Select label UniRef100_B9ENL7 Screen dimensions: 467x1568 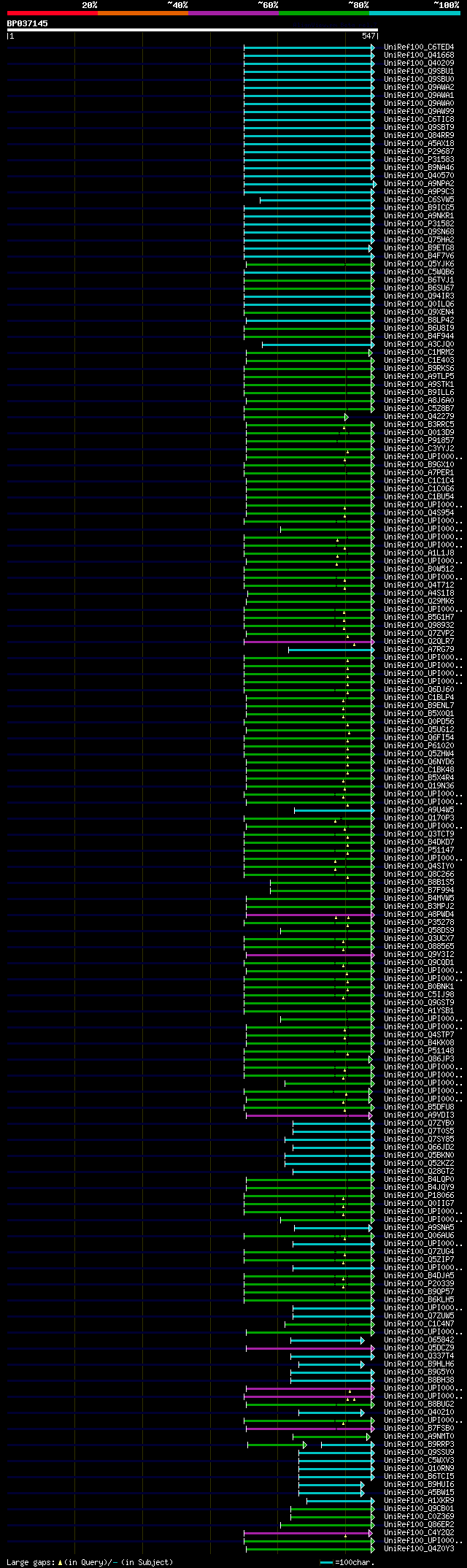coord(419,705)
